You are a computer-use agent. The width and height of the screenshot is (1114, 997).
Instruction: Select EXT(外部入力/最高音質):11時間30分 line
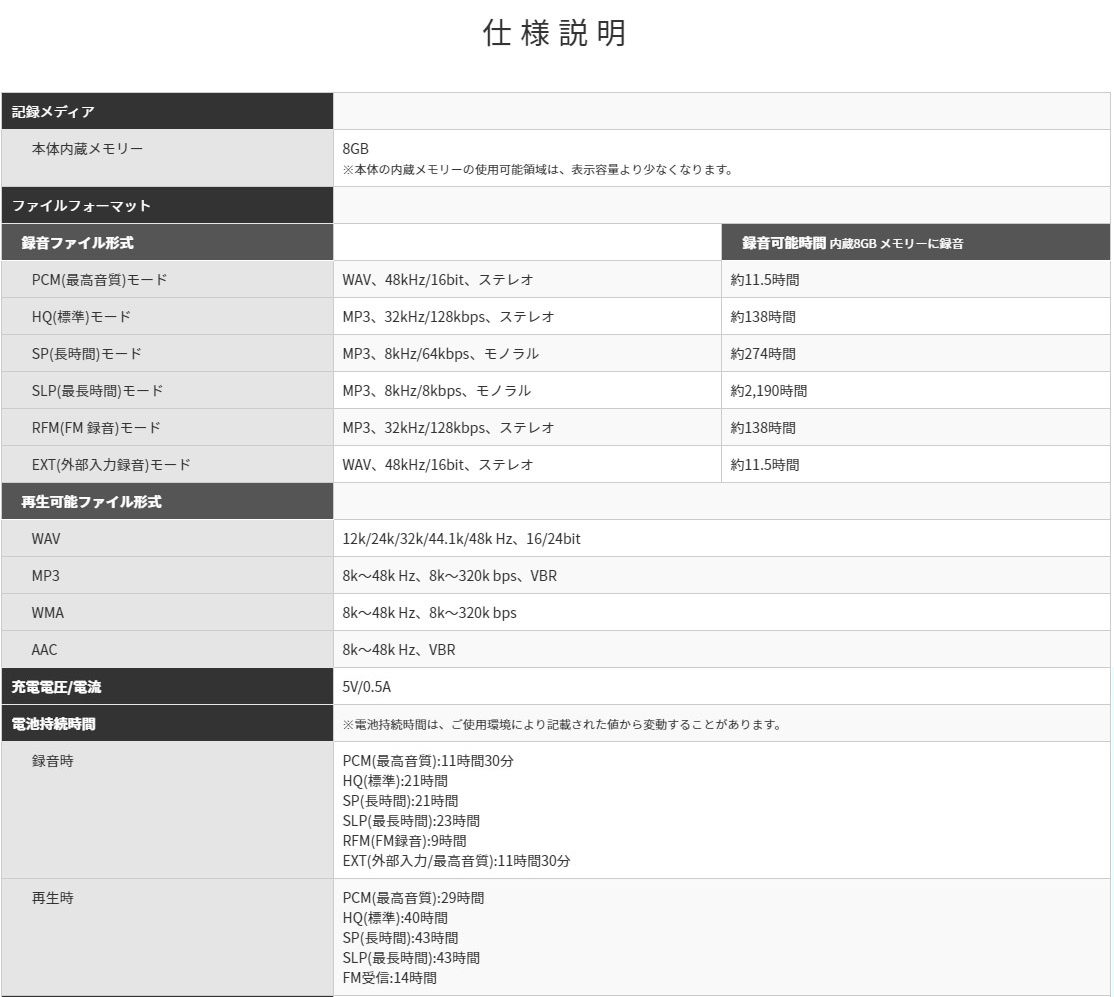(456, 861)
